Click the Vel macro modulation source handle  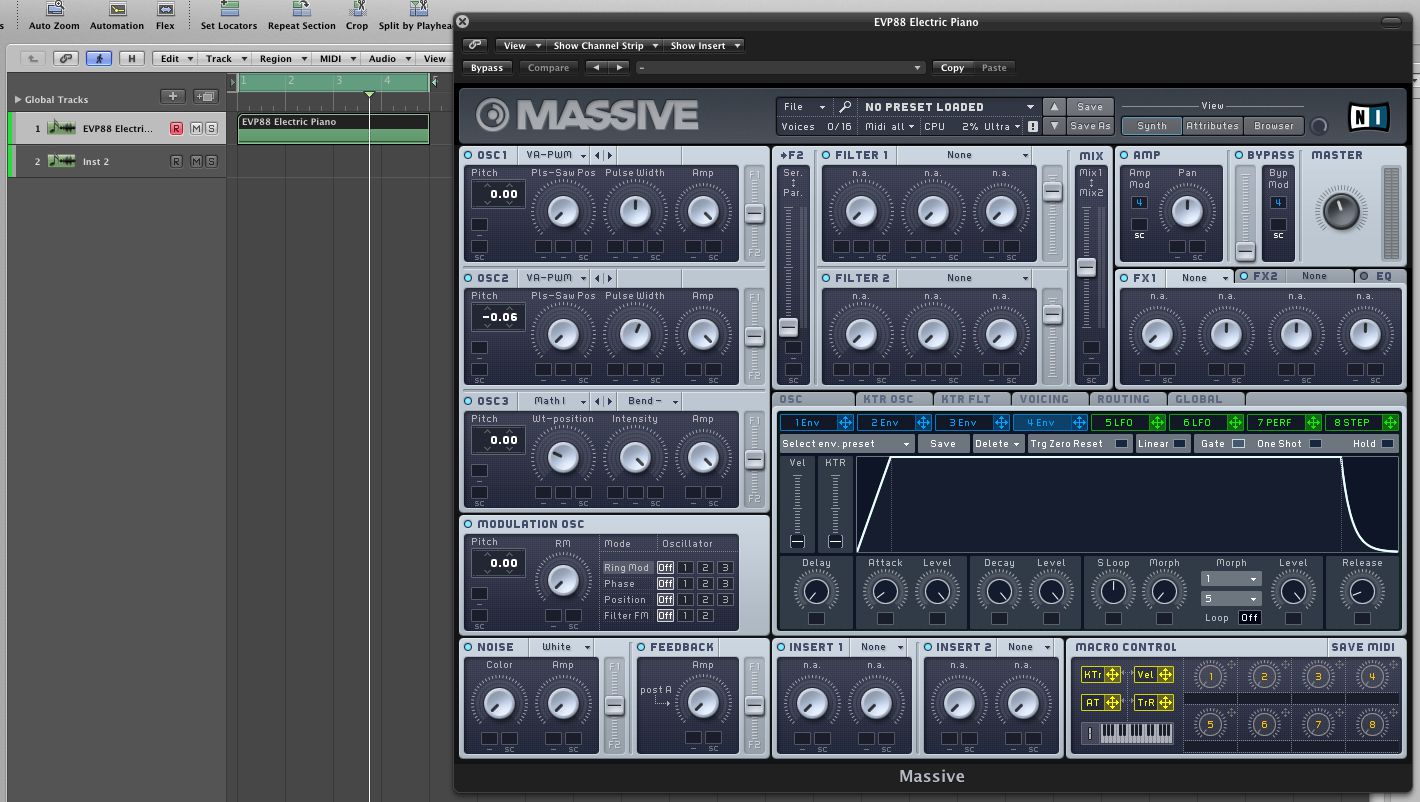coord(1164,675)
